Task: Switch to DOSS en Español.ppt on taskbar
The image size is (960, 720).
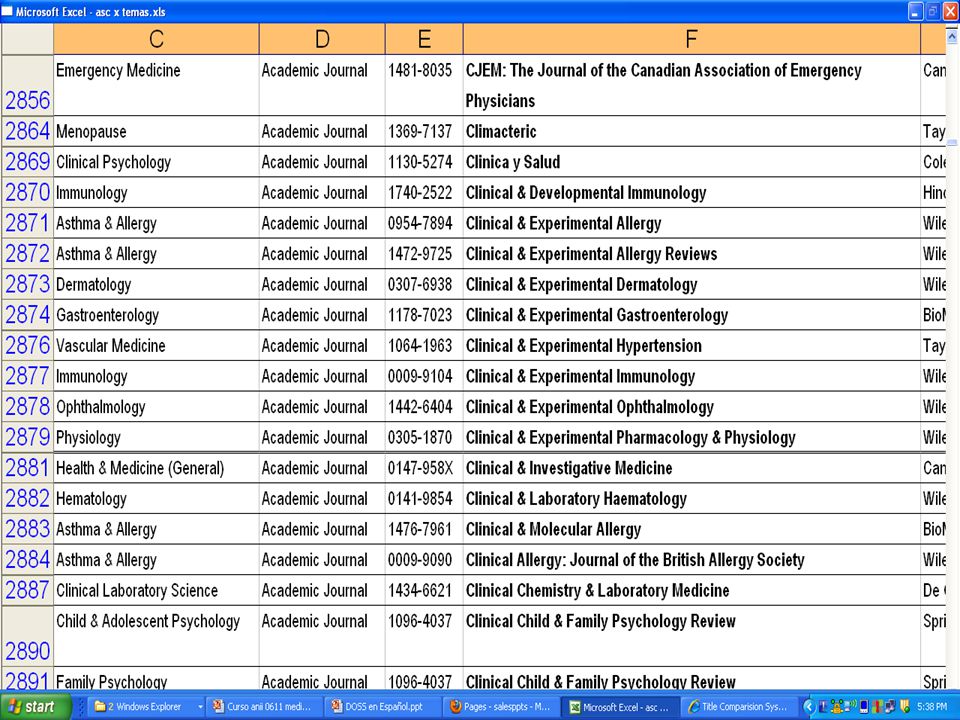Action: [x=383, y=707]
